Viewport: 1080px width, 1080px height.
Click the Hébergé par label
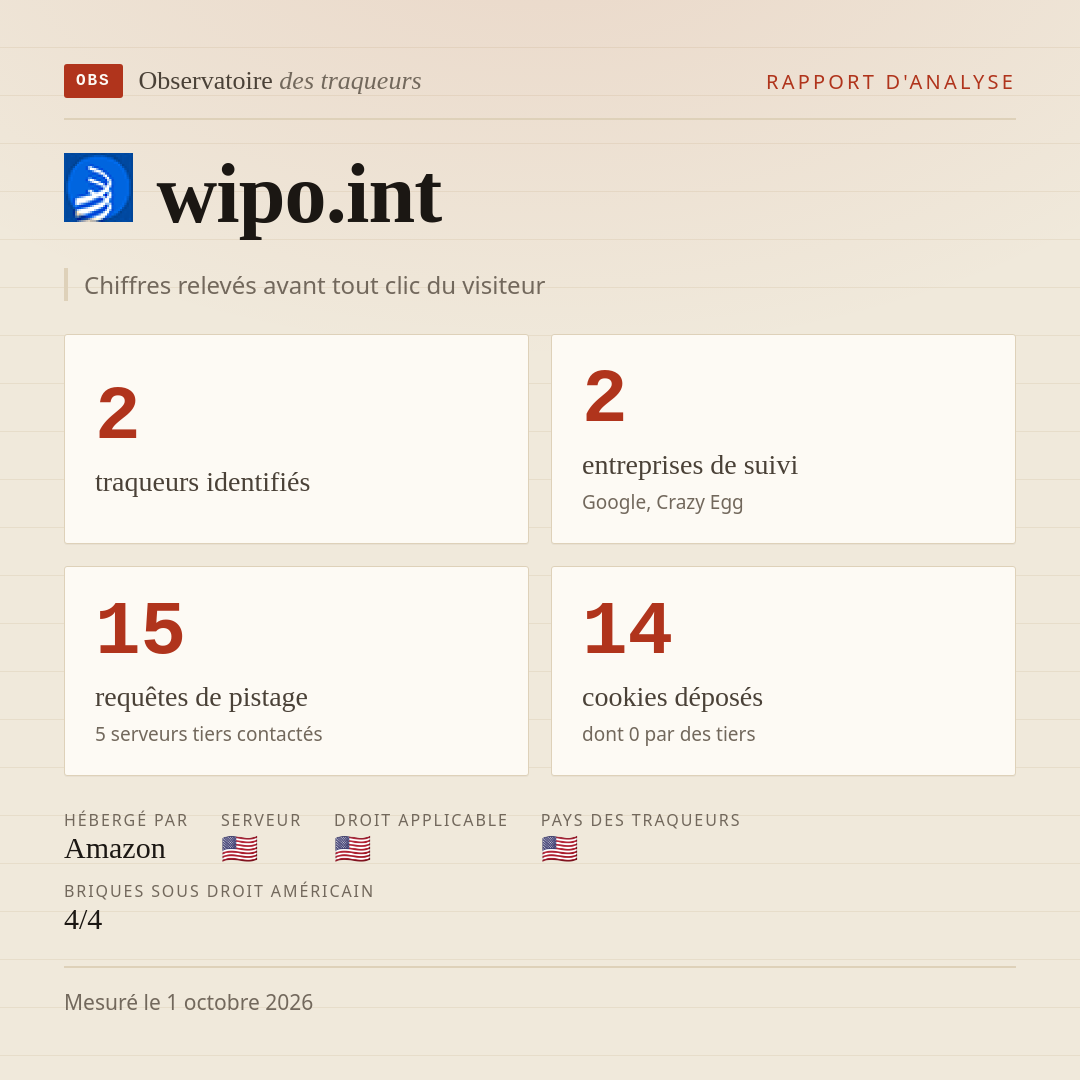pos(126,820)
